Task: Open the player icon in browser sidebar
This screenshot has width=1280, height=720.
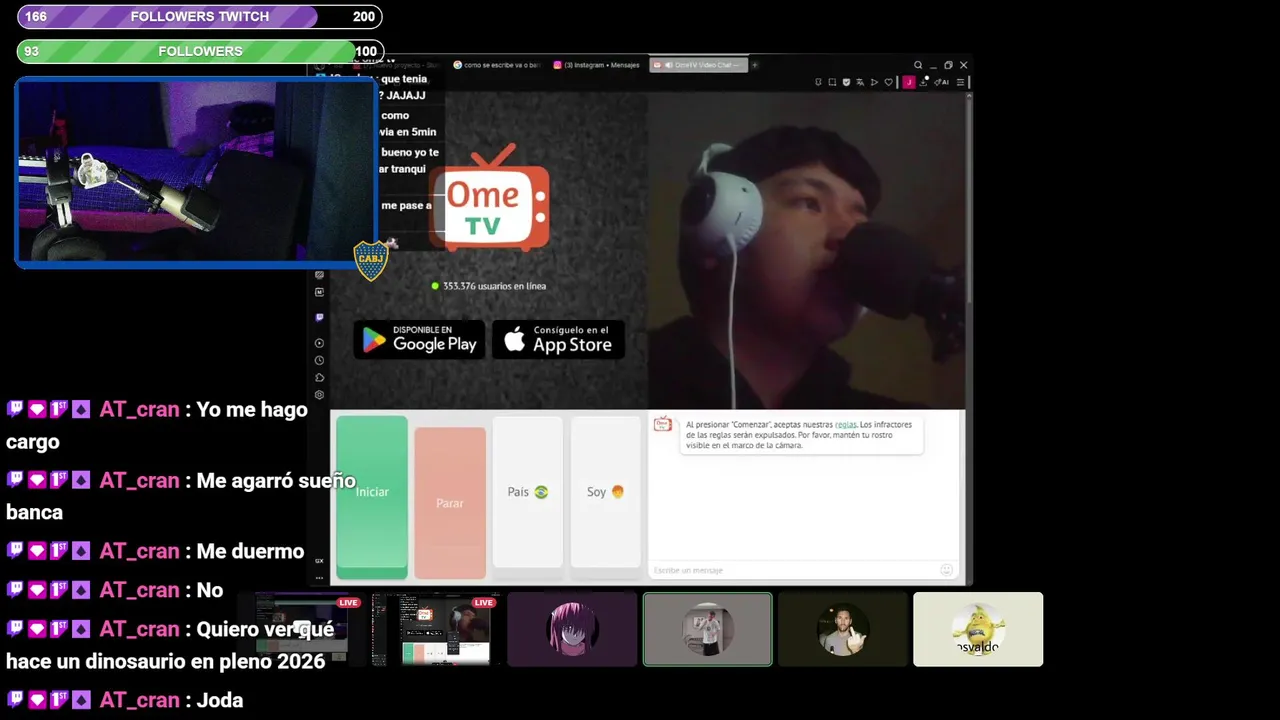Action: tap(319, 343)
